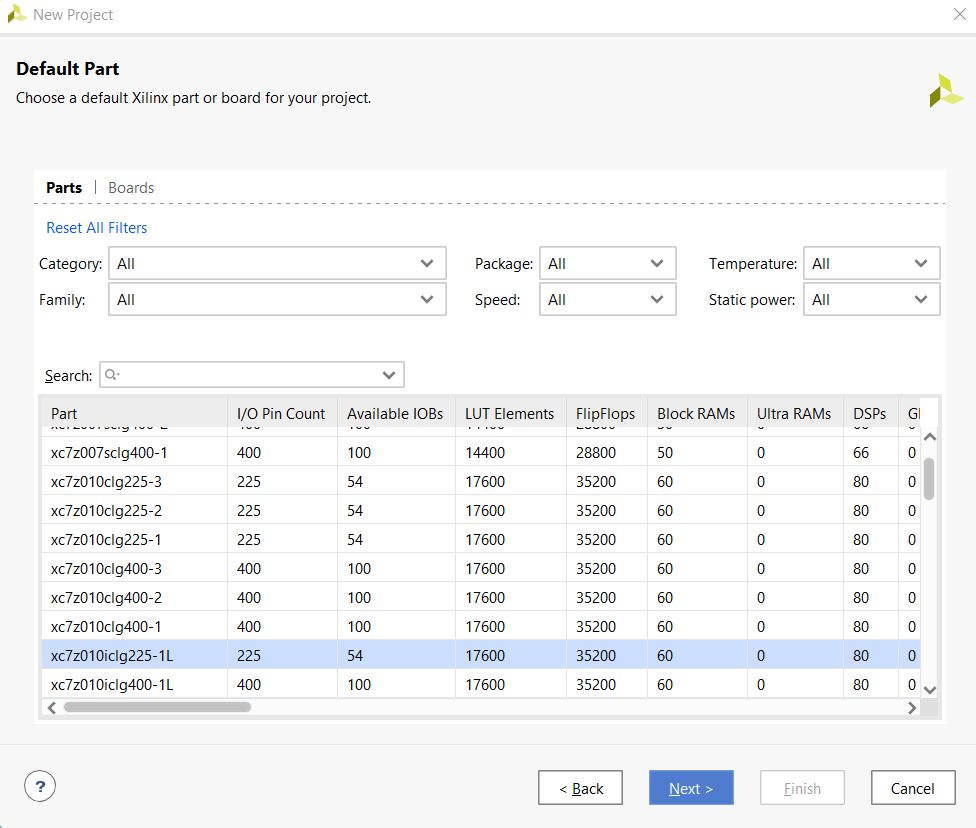
Task: Click the Reset All Filters link
Action: tap(97, 228)
